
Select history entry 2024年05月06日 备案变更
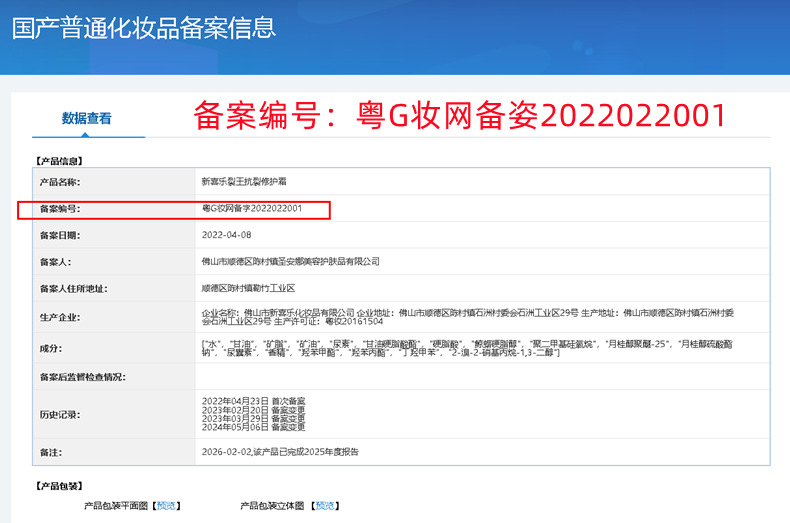pyautogui.click(x=253, y=427)
